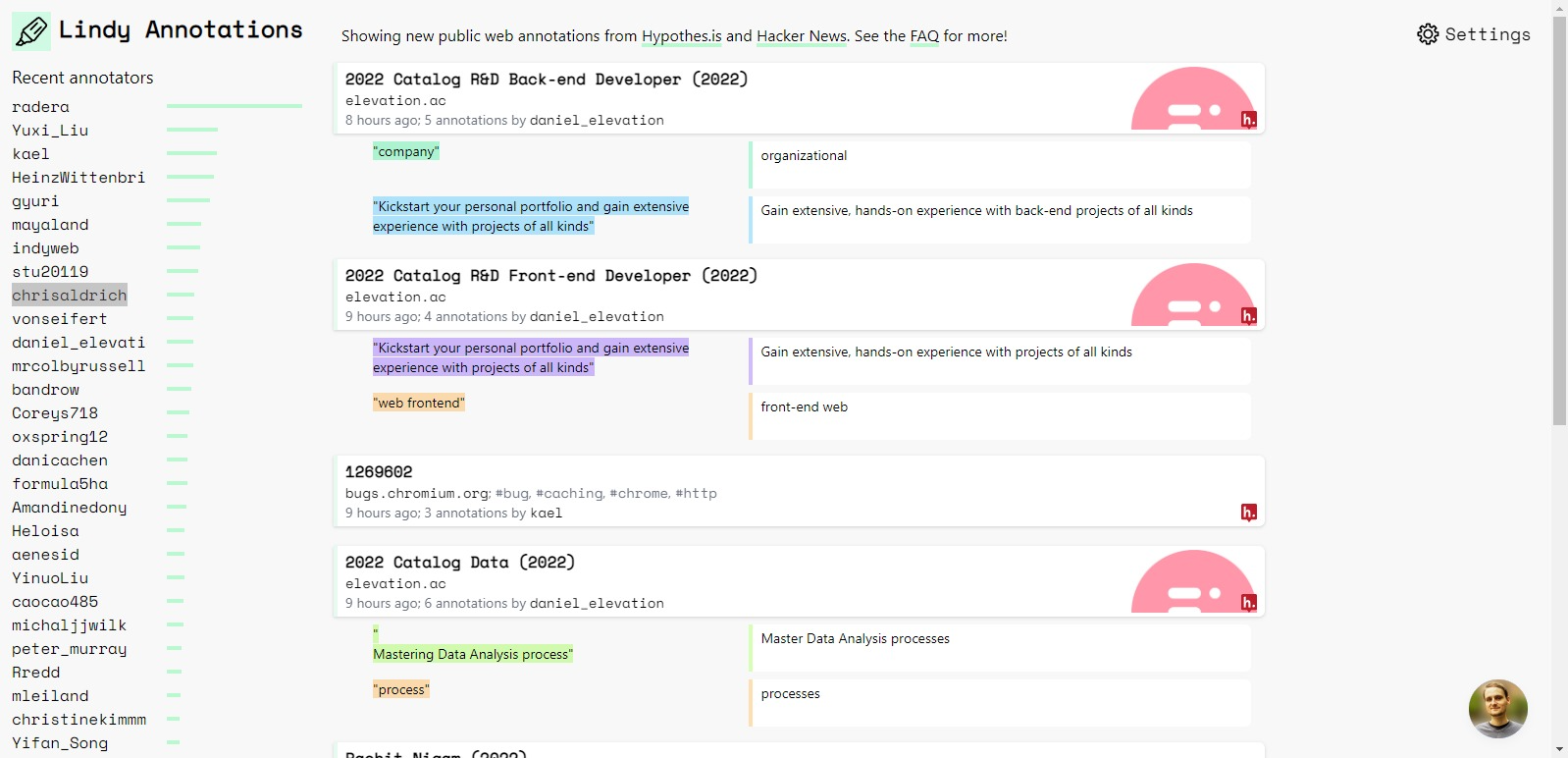Click the "Mastering Data Analysis process" highlight
This screenshot has height=758, width=1568.
coord(473,654)
